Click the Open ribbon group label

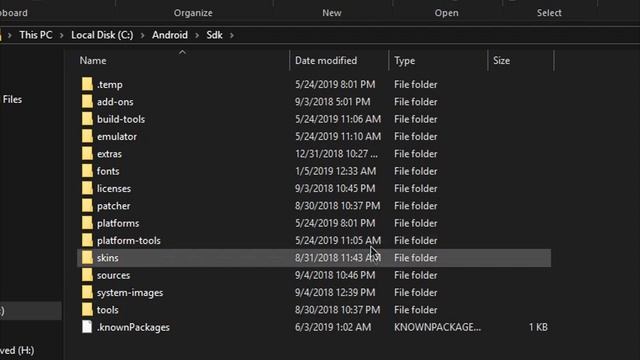click(x=447, y=13)
